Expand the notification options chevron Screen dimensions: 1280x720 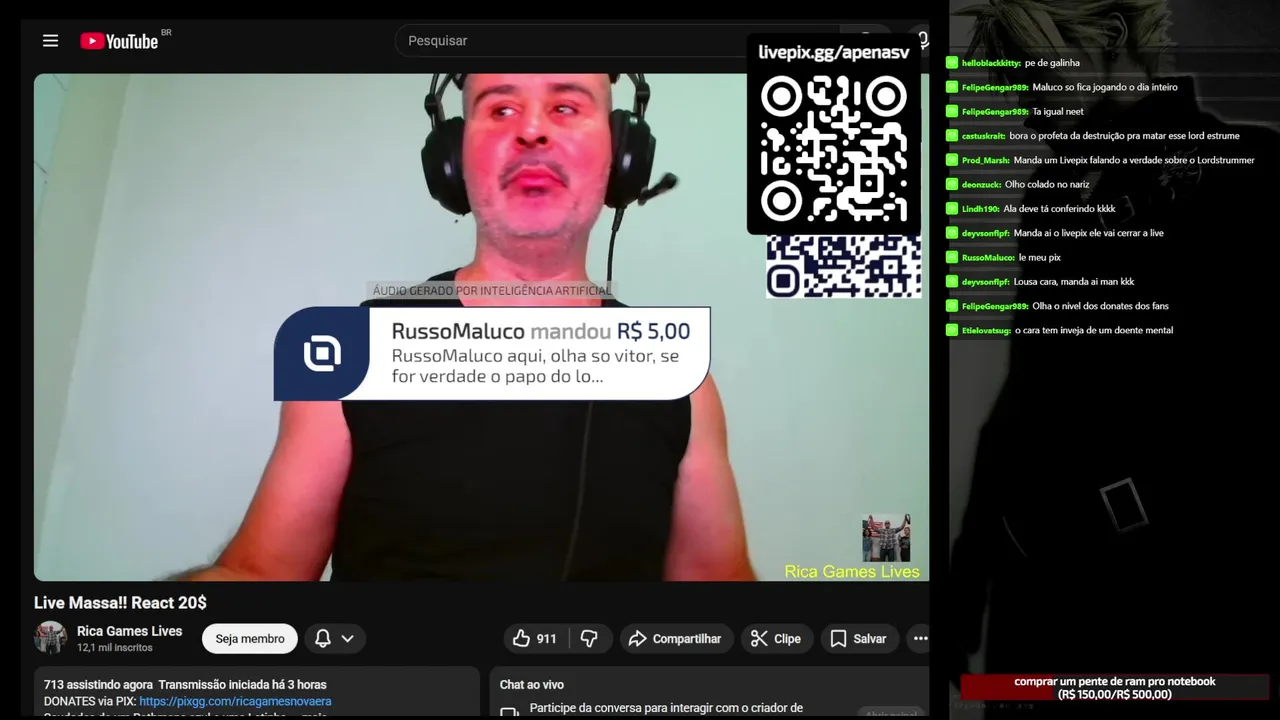tap(347, 639)
